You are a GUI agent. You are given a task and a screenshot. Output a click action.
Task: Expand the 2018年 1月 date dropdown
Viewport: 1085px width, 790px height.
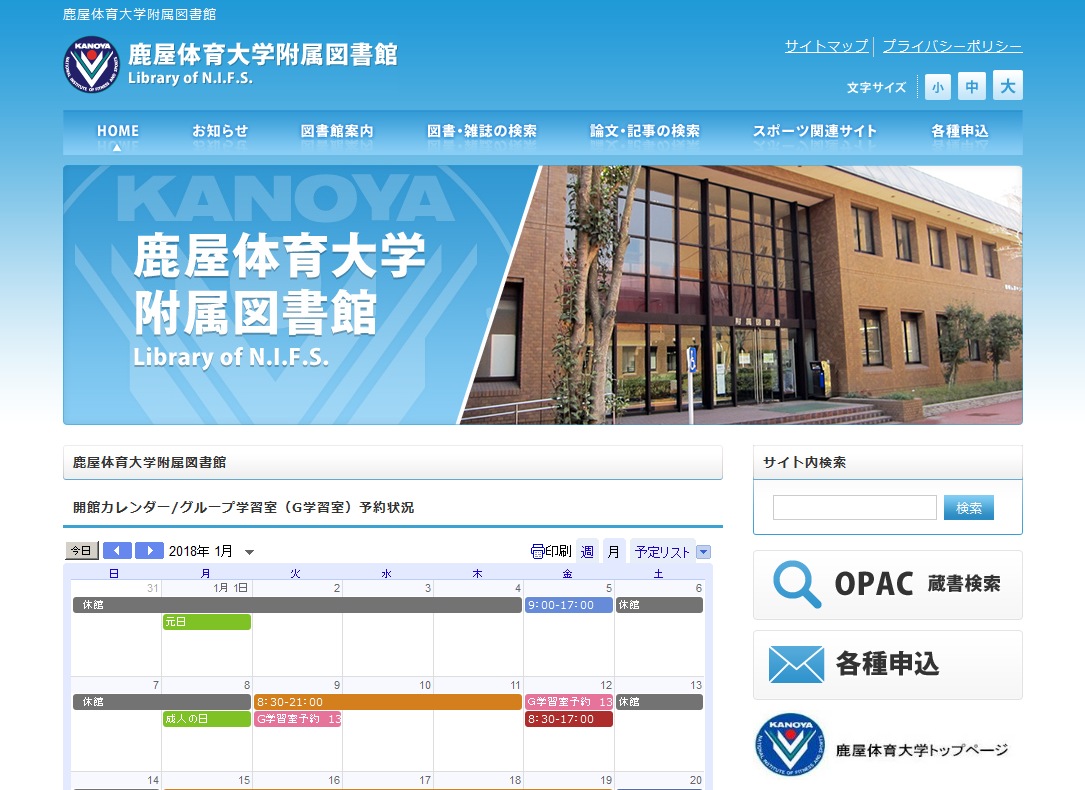pyautogui.click(x=250, y=552)
